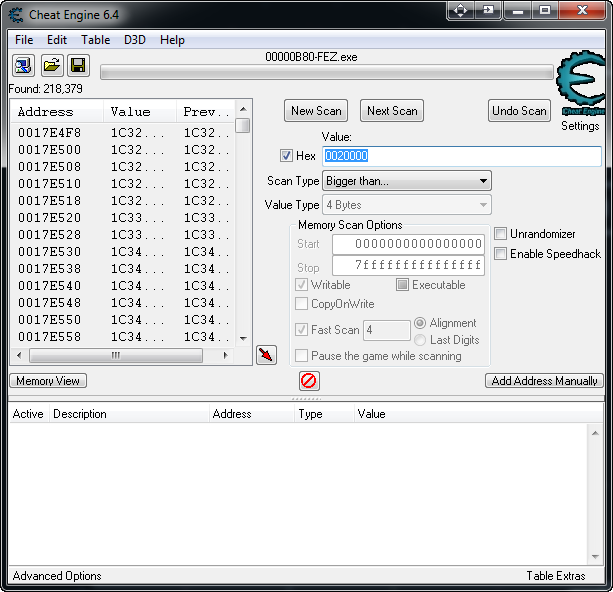The height and width of the screenshot is (592, 613).
Task: Select address row 0017E4F8
Action: (123, 133)
